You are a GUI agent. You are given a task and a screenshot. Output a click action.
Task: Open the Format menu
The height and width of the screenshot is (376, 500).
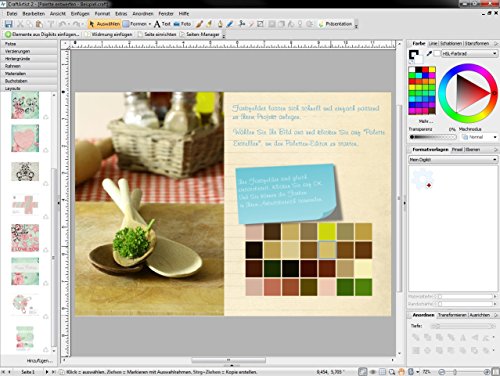coord(102,14)
